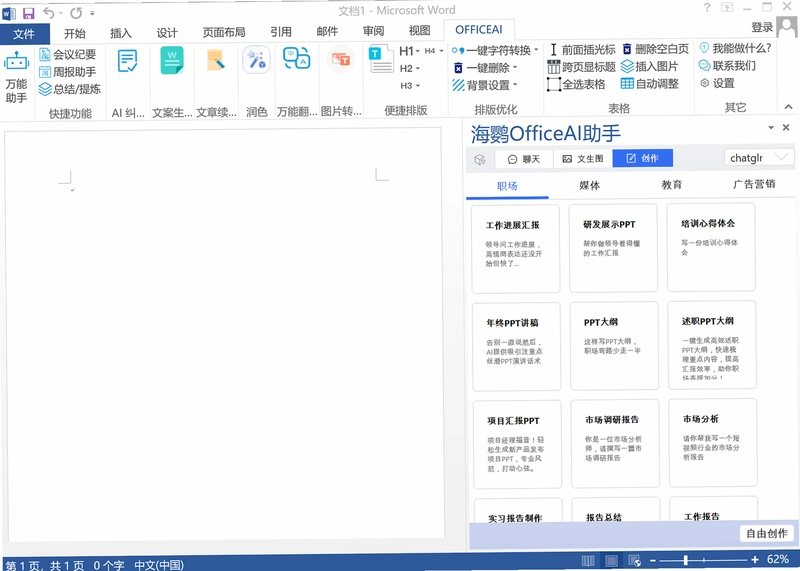Switch to the 审阅 ribbon tab

[373, 31]
